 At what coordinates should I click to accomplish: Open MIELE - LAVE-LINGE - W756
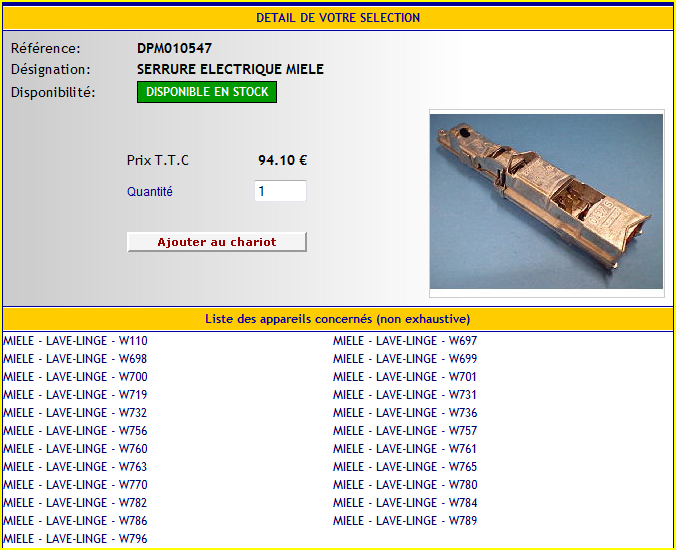(x=75, y=431)
